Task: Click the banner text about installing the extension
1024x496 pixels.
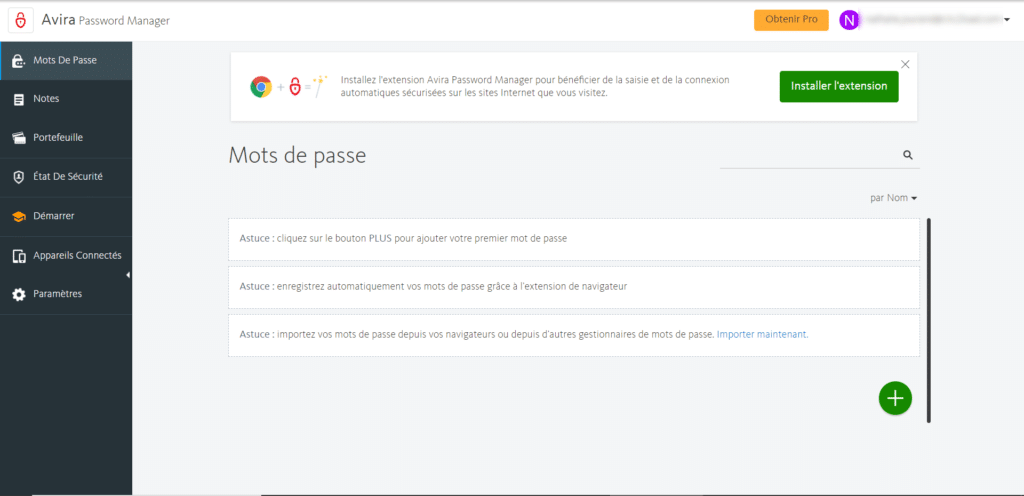Action: pyautogui.click(x=536, y=86)
